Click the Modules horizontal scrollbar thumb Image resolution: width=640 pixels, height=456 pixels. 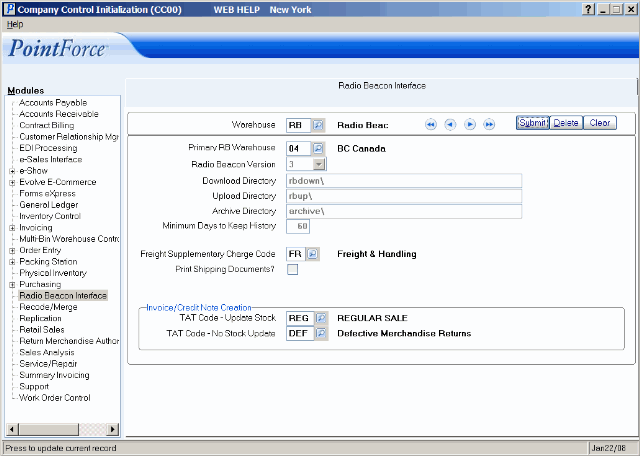click(x=49, y=429)
